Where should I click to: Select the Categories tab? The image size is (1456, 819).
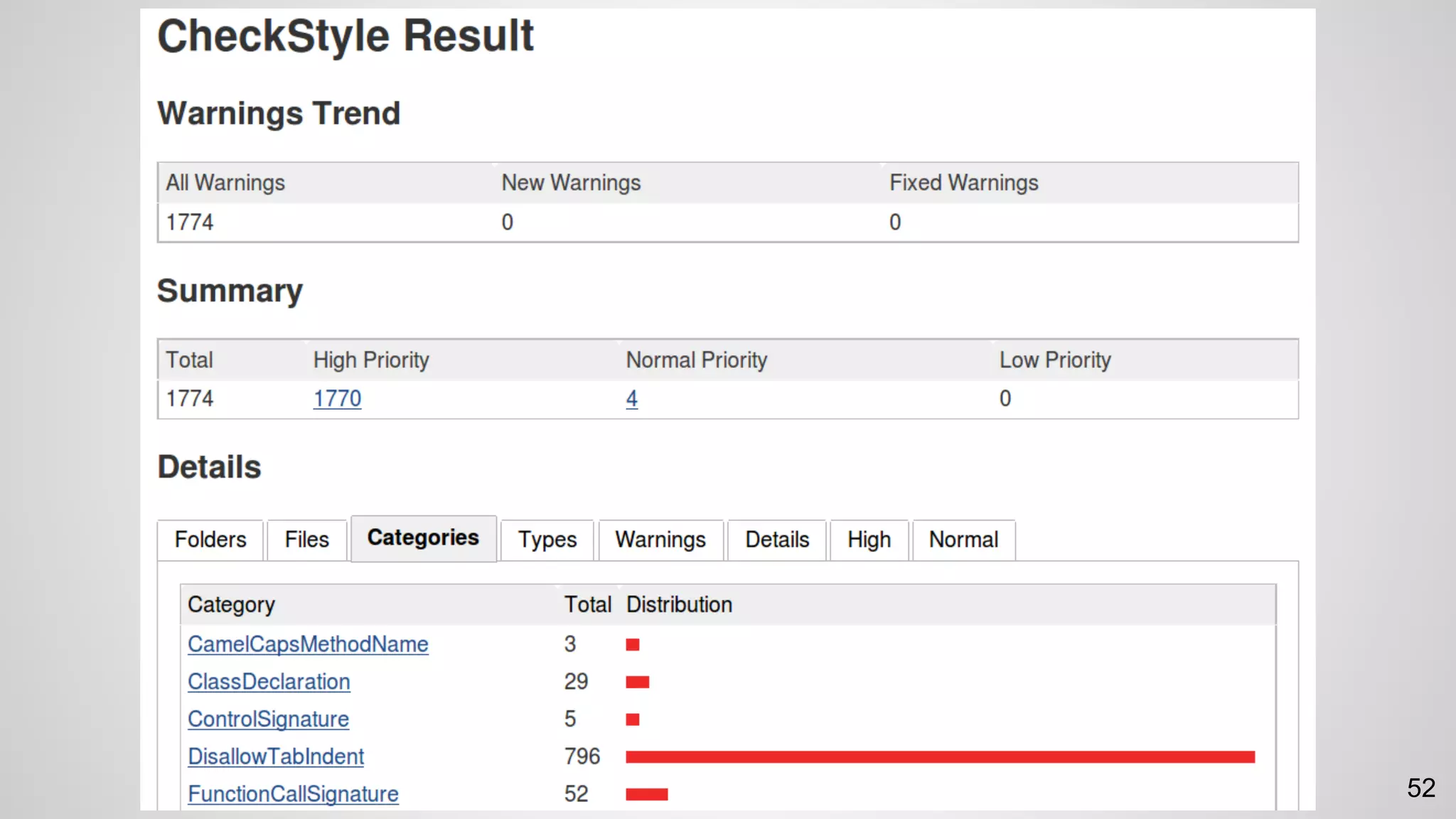coord(423,538)
